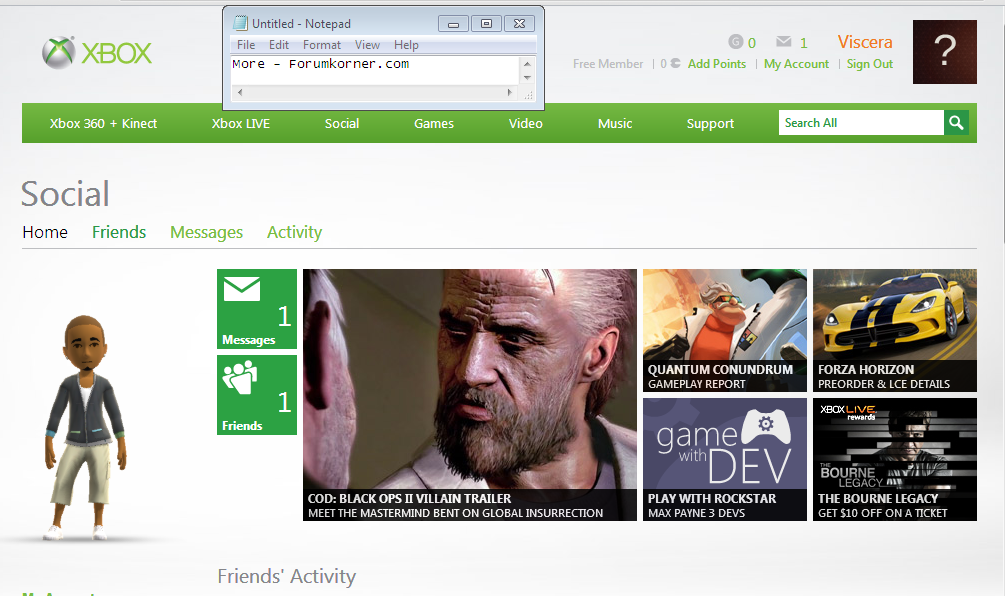Open Xbox LIVE nav item
Screen dimensions: 1005x596
click(240, 124)
